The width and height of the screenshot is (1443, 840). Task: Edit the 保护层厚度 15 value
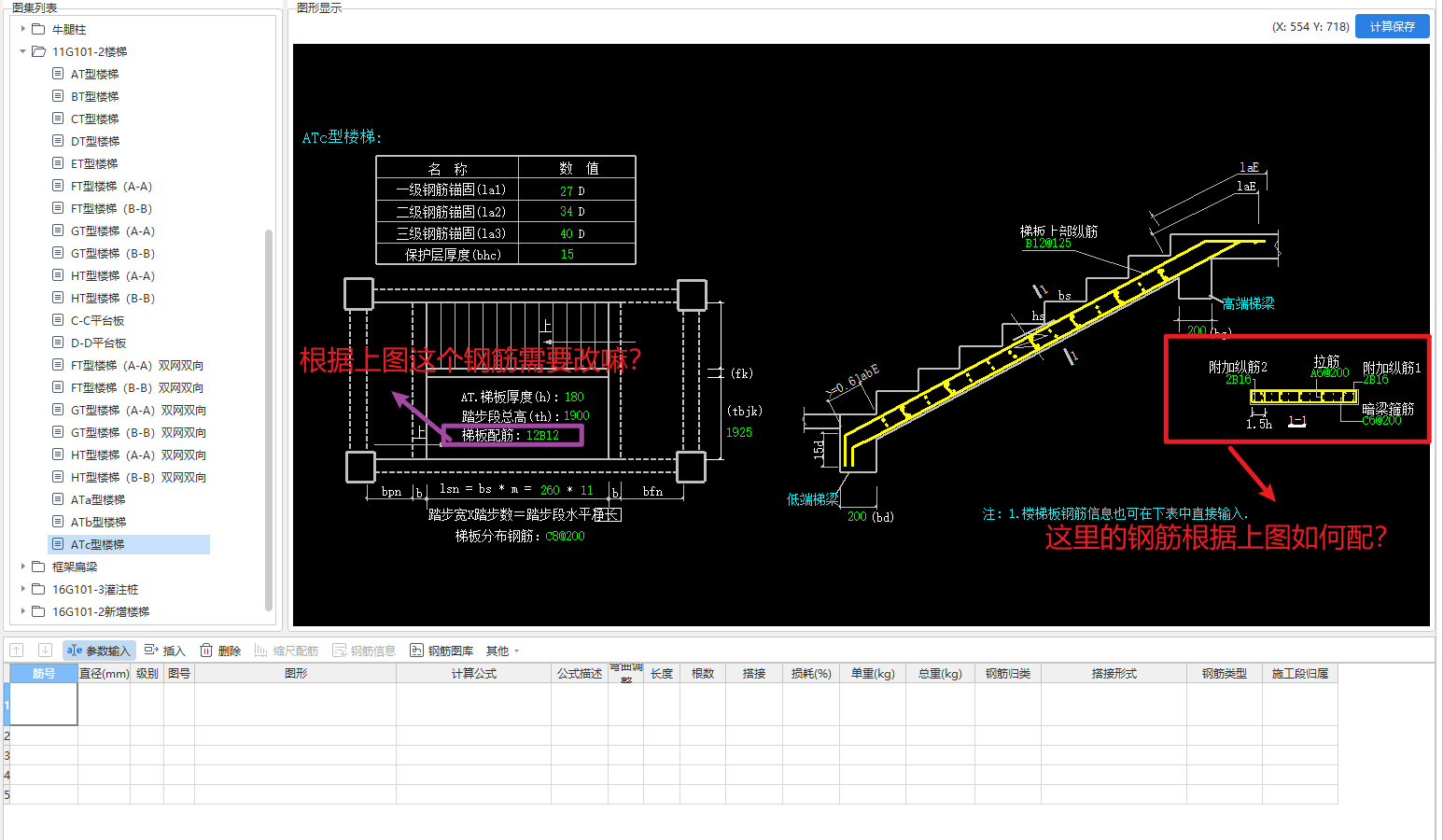567,254
